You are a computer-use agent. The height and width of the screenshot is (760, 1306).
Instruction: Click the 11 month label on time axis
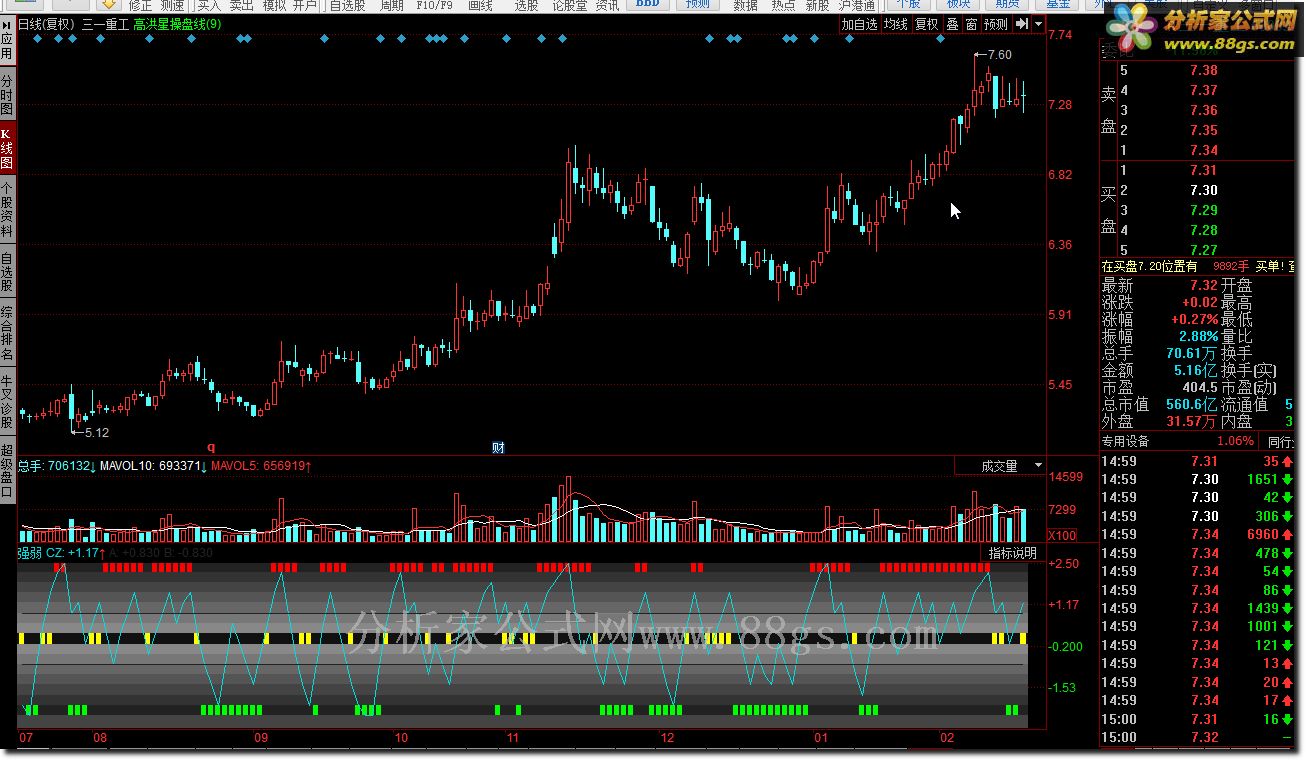click(513, 738)
